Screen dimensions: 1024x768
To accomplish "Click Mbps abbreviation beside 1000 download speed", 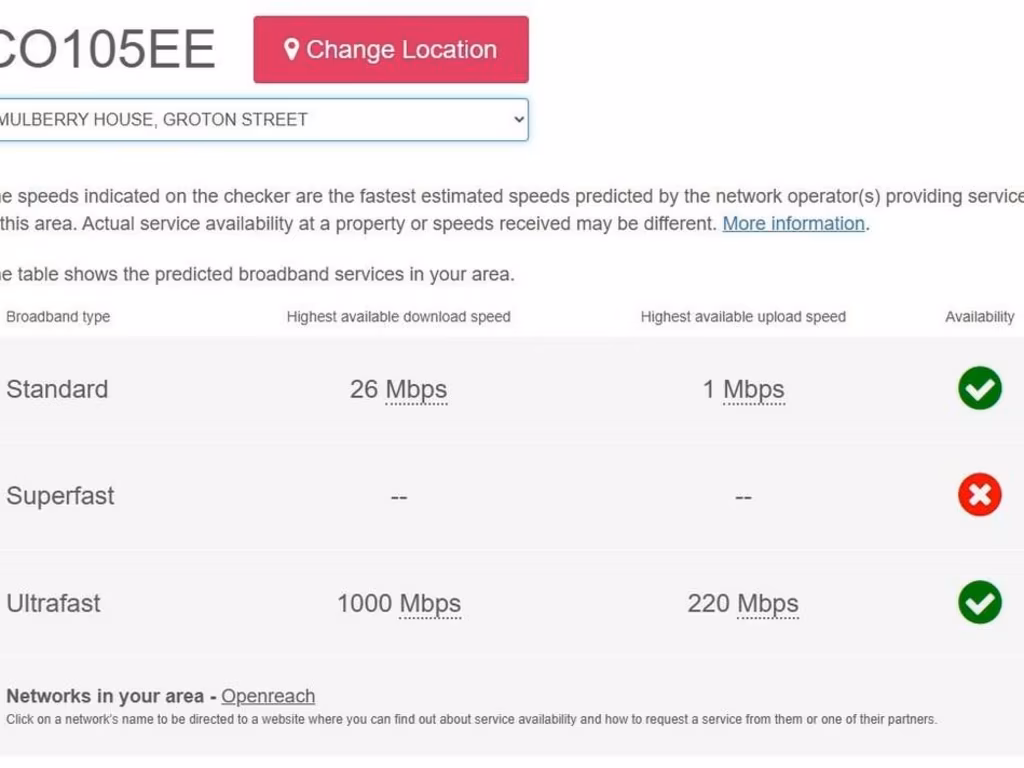I will pyautogui.click(x=430, y=603).
